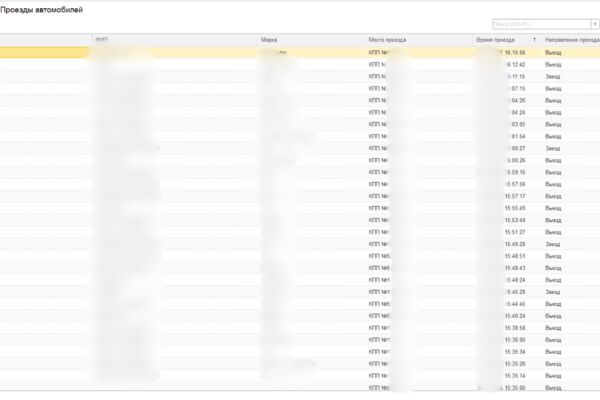Focus the search field above the table
The image size is (600, 400).
click(x=541, y=24)
